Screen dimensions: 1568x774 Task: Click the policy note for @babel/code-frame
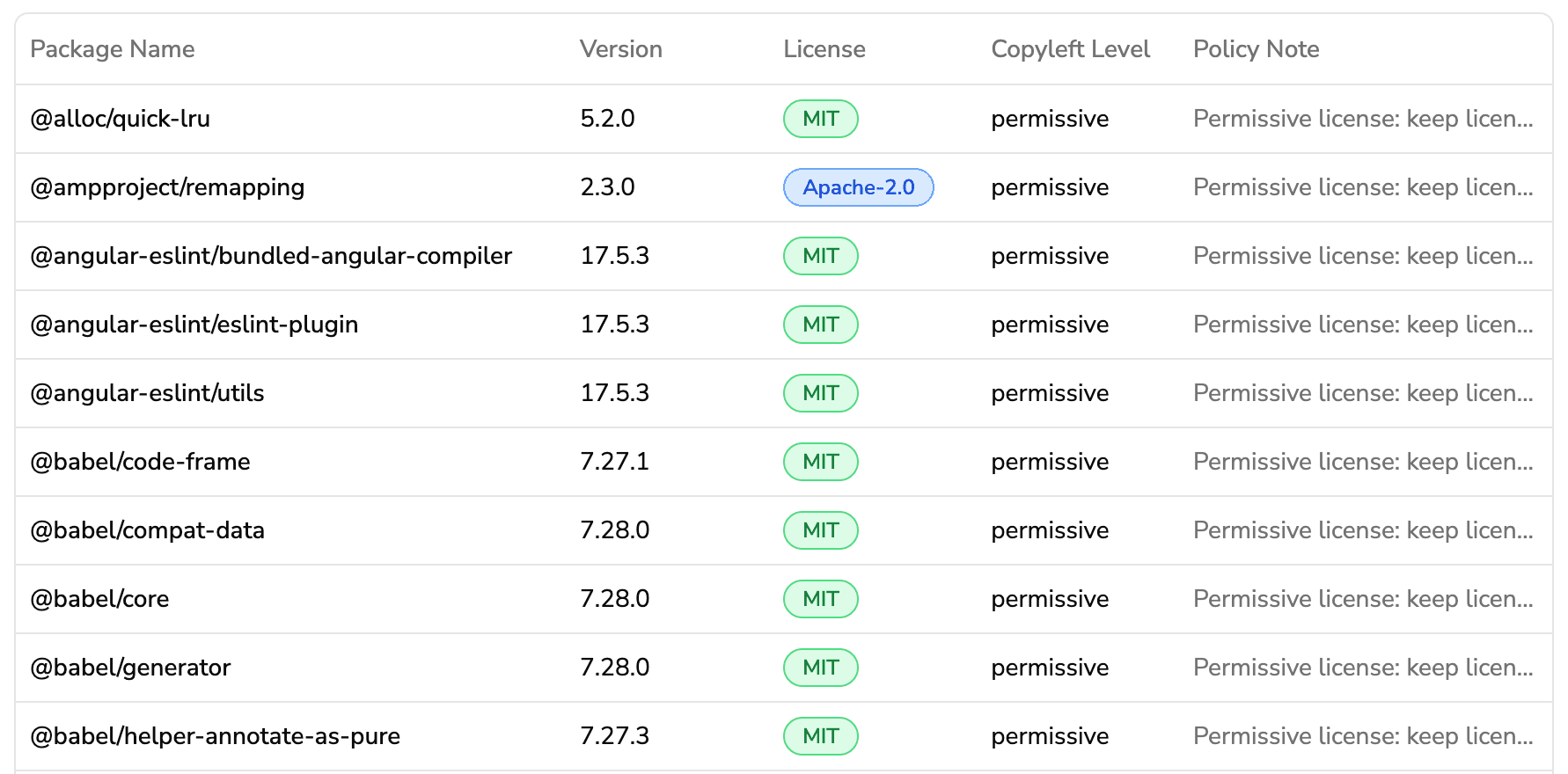coord(1363,462)
